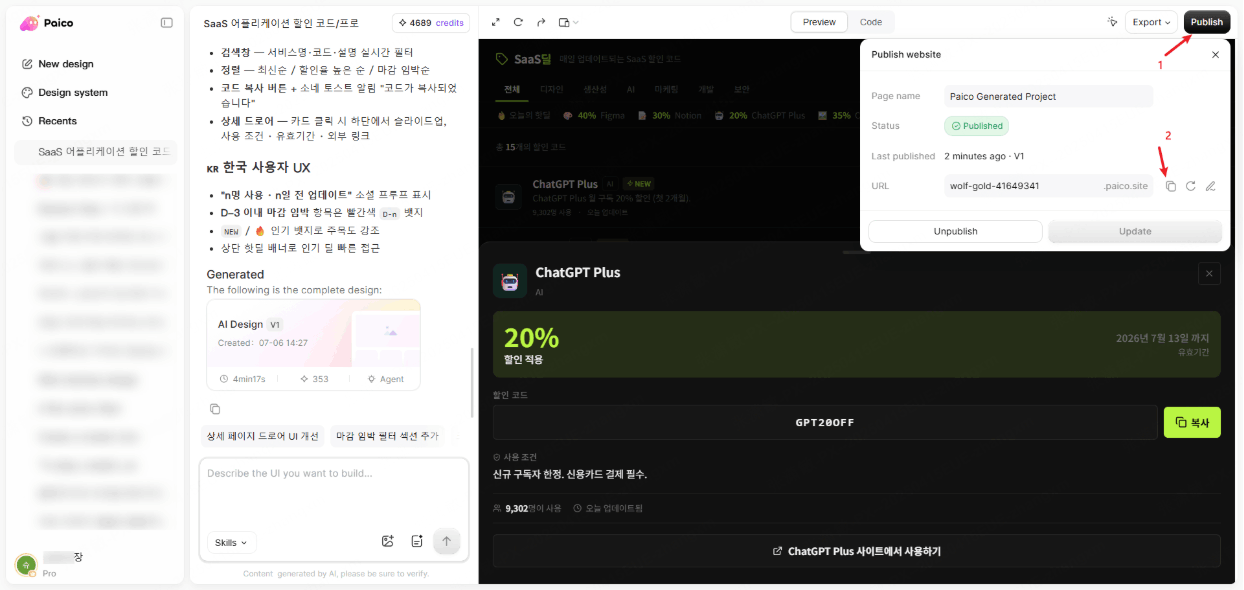The width and height of the screenshot is (1244, 590).
Task: Click the Paico logo icon
Action: 29,23
